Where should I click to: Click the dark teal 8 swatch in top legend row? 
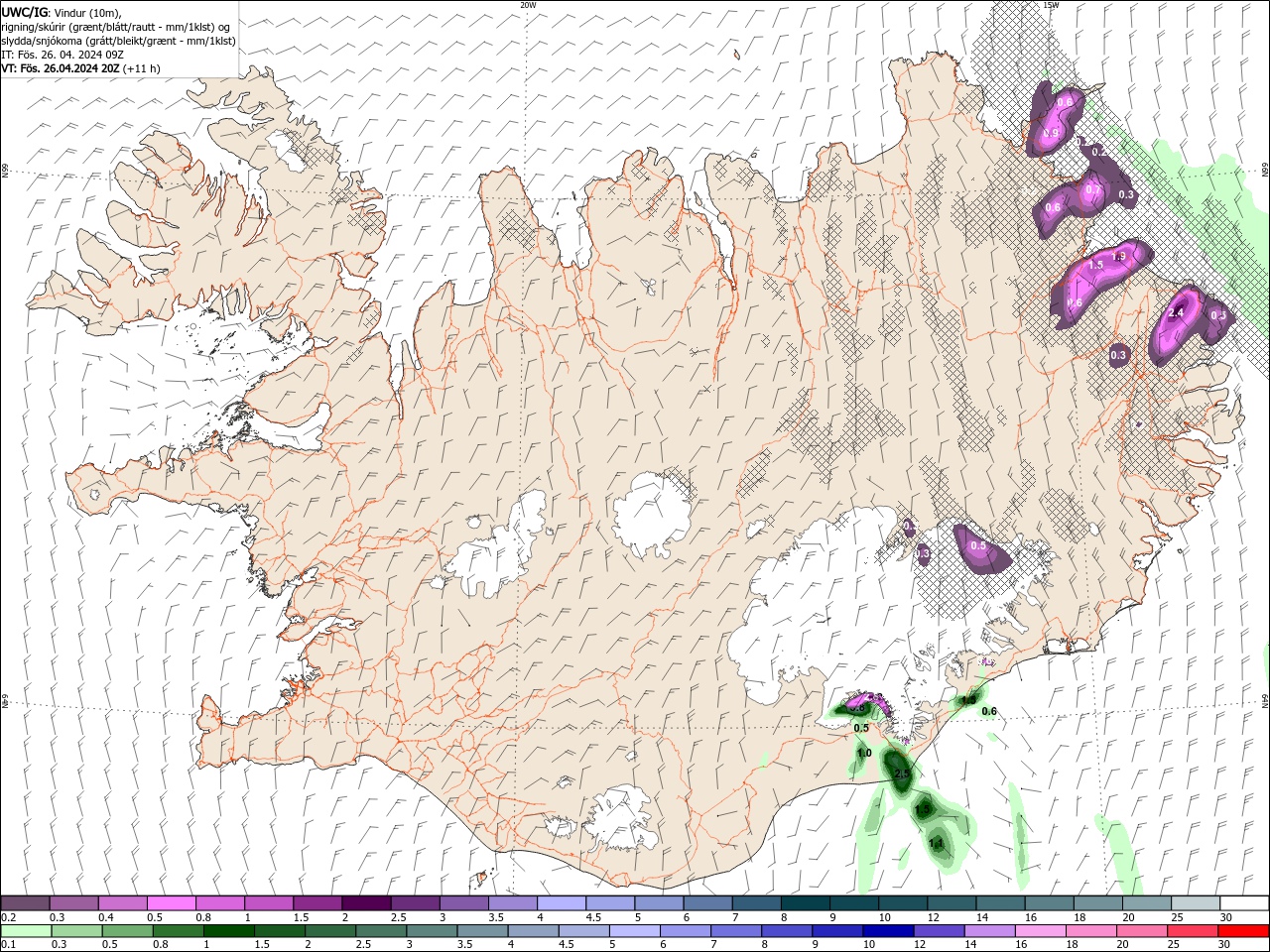pos(806,903)
